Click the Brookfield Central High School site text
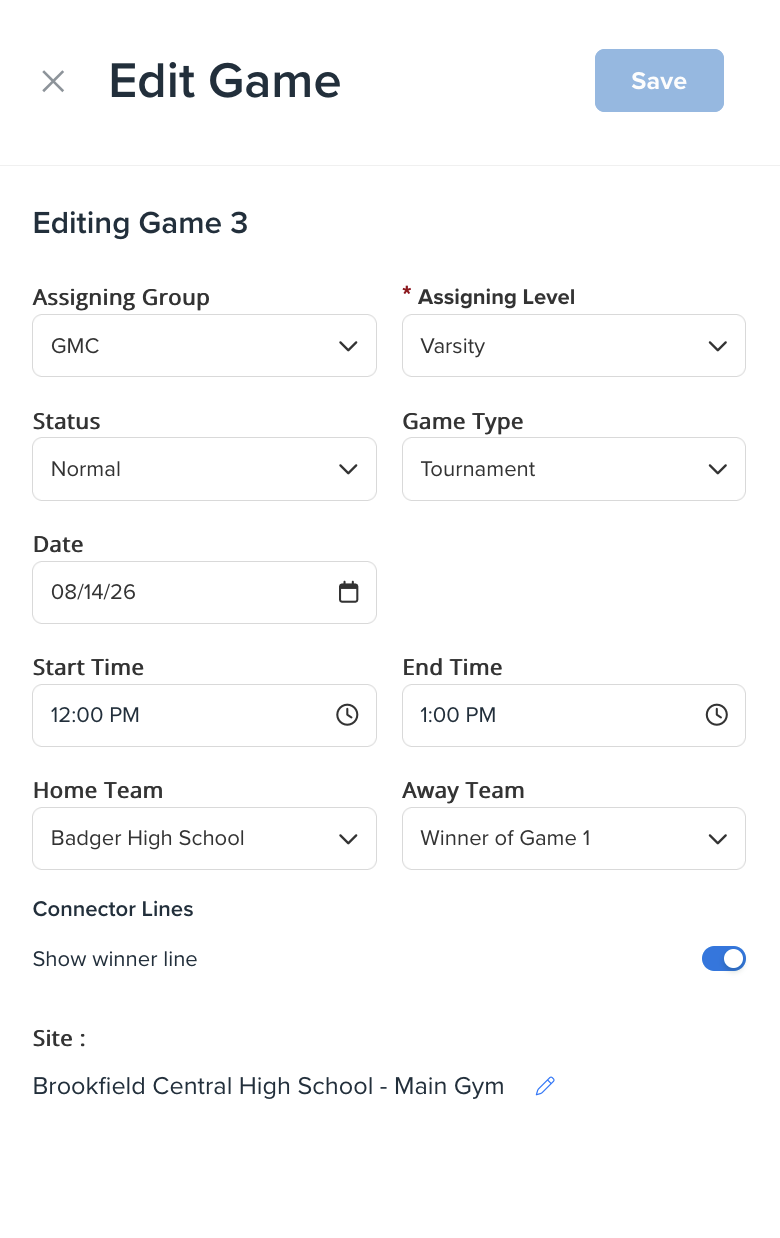780x1238 pixels. [x=268, y=1086]
